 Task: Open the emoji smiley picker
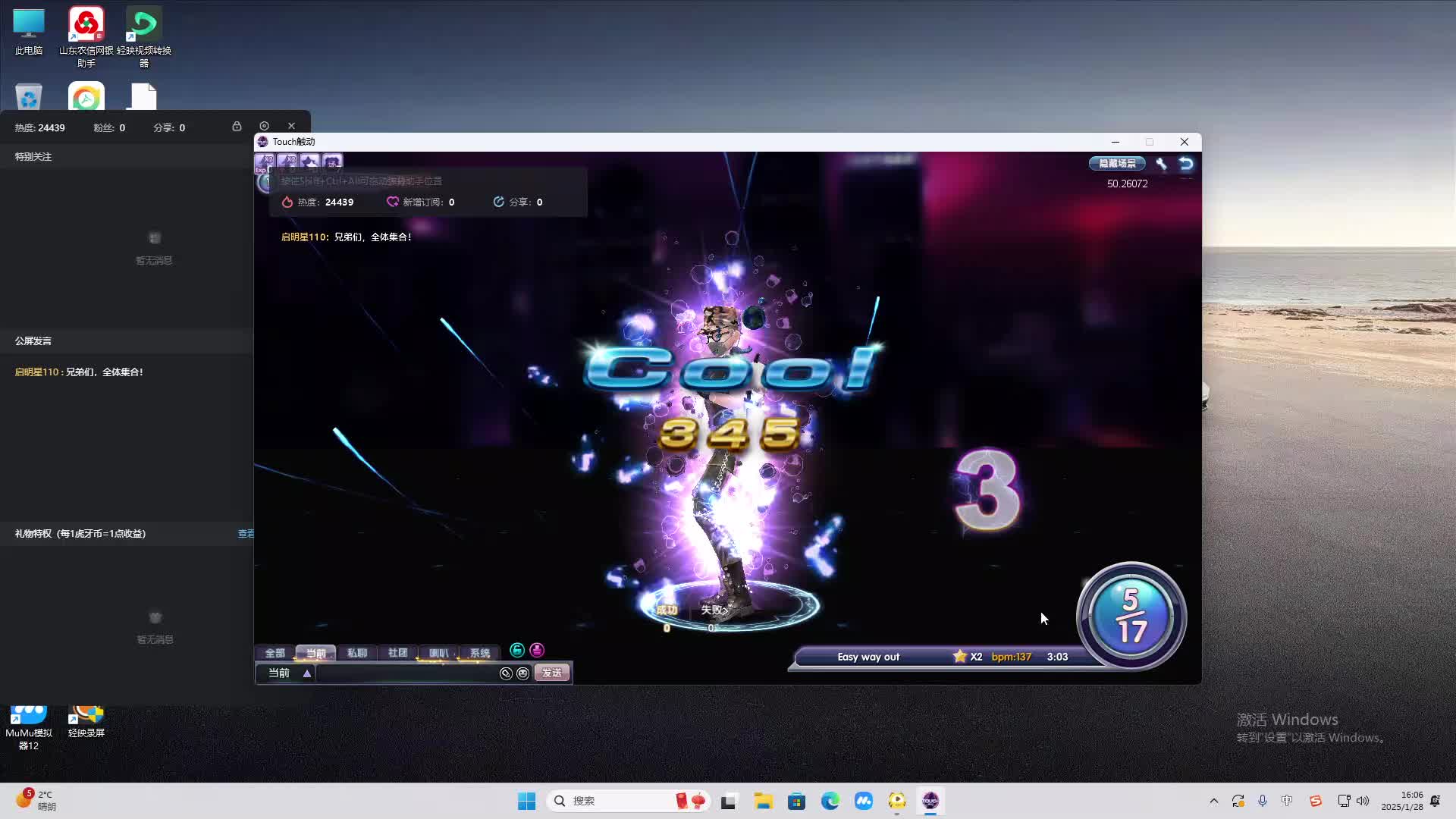[522, 673]
